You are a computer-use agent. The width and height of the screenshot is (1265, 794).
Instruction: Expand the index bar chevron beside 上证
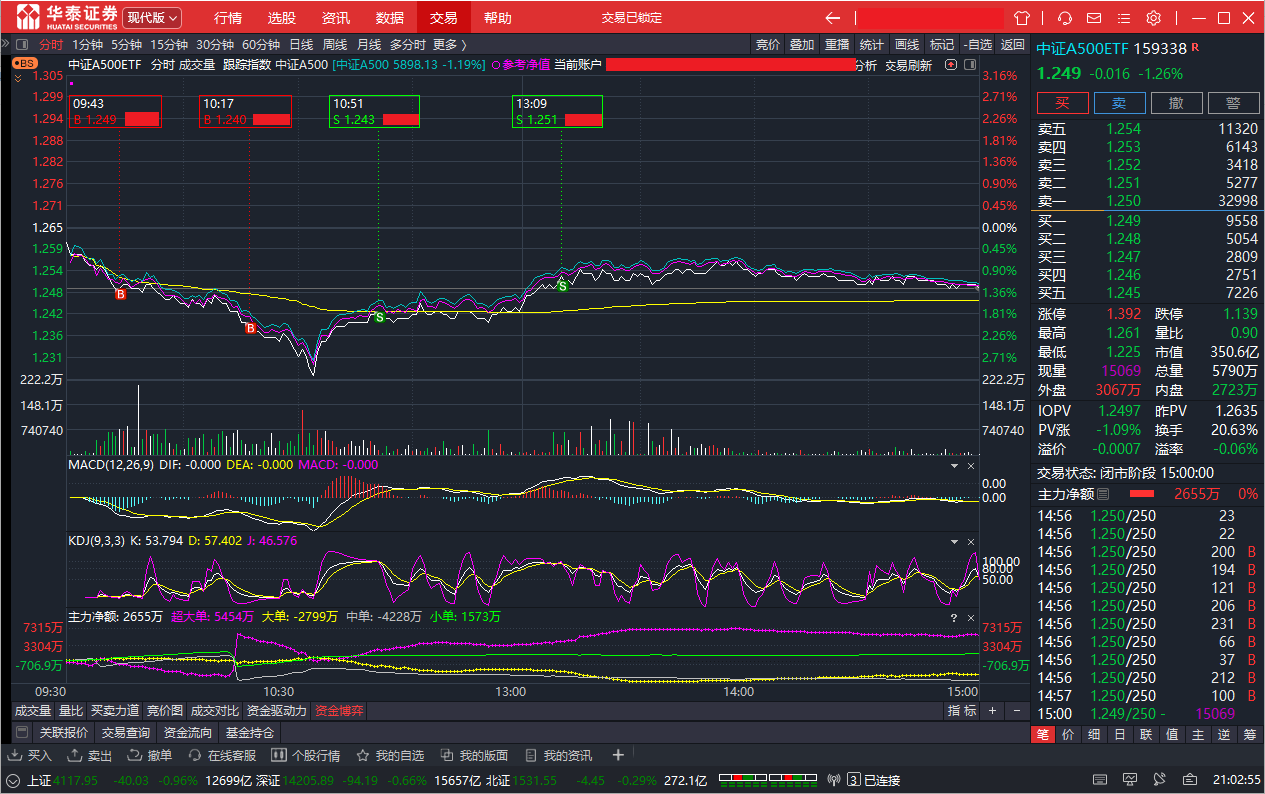(x=14, y=780)
